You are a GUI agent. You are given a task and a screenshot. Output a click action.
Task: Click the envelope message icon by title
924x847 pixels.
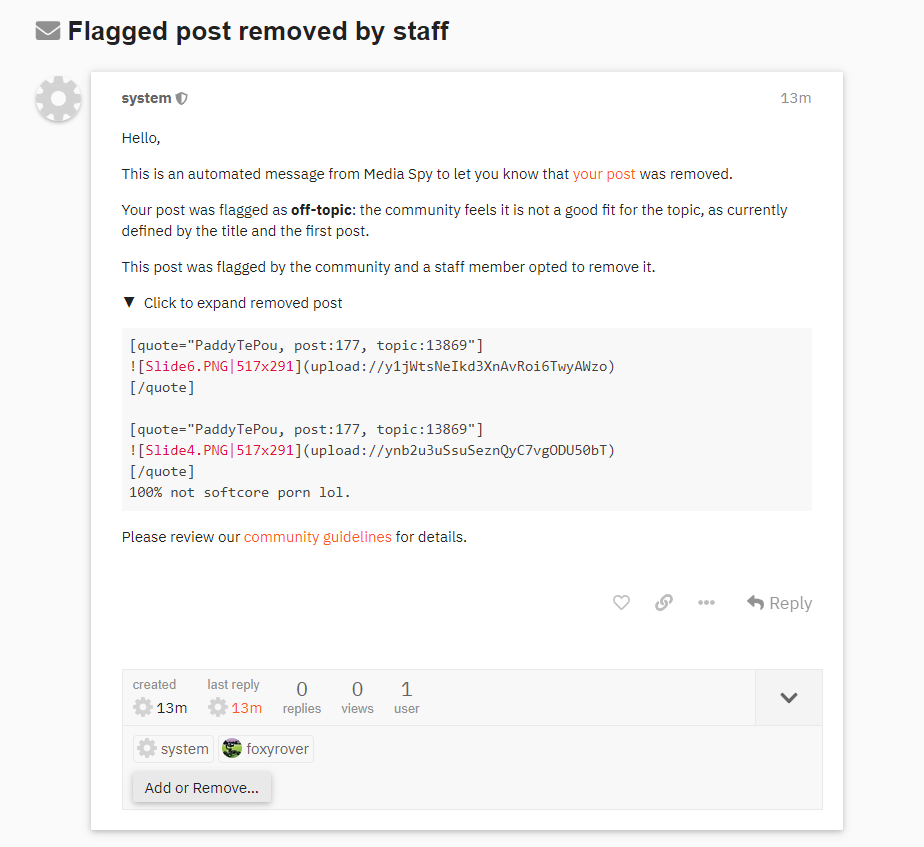click(48, 32)
